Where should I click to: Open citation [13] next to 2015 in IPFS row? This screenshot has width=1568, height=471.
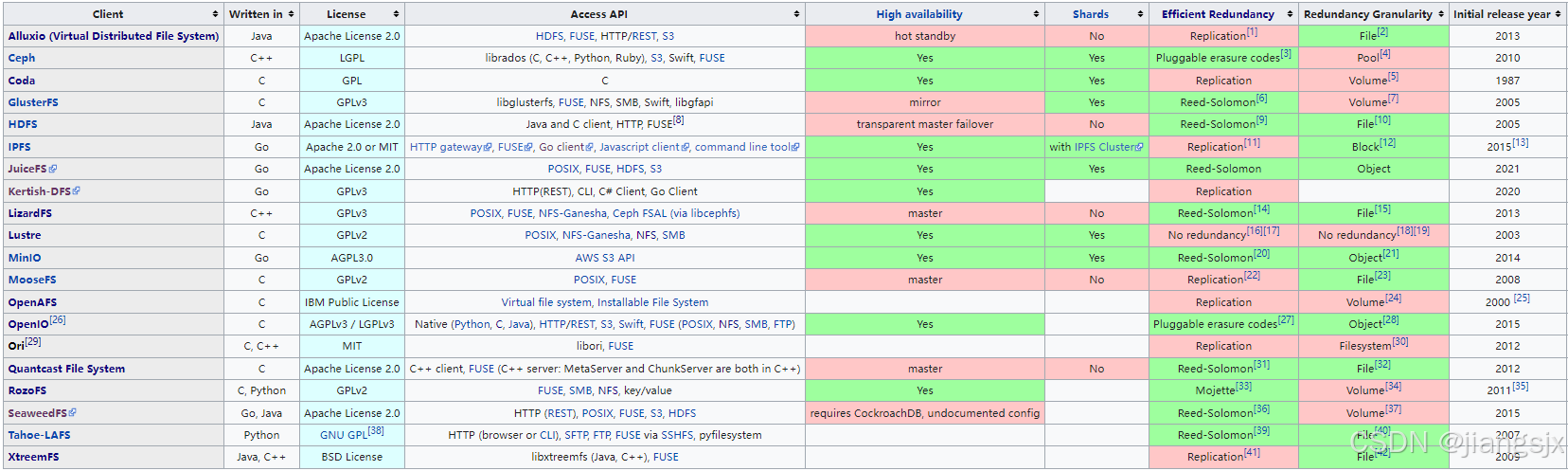coord(1521,142)
